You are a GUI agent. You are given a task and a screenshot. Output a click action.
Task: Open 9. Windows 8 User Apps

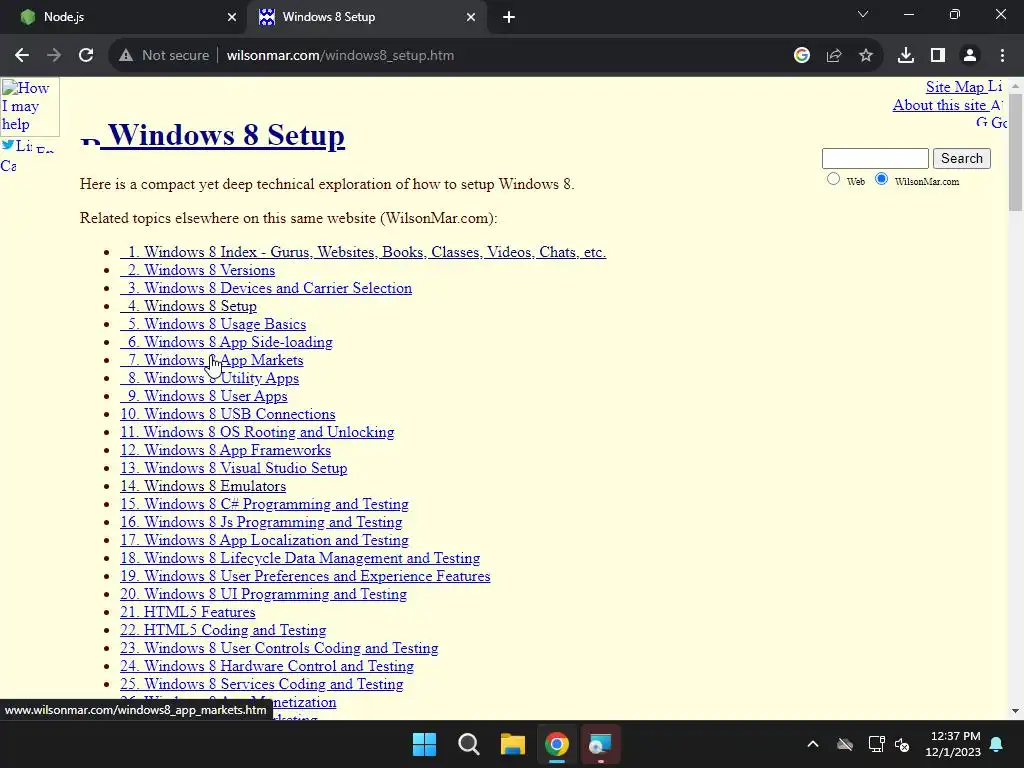pos(204,396)
